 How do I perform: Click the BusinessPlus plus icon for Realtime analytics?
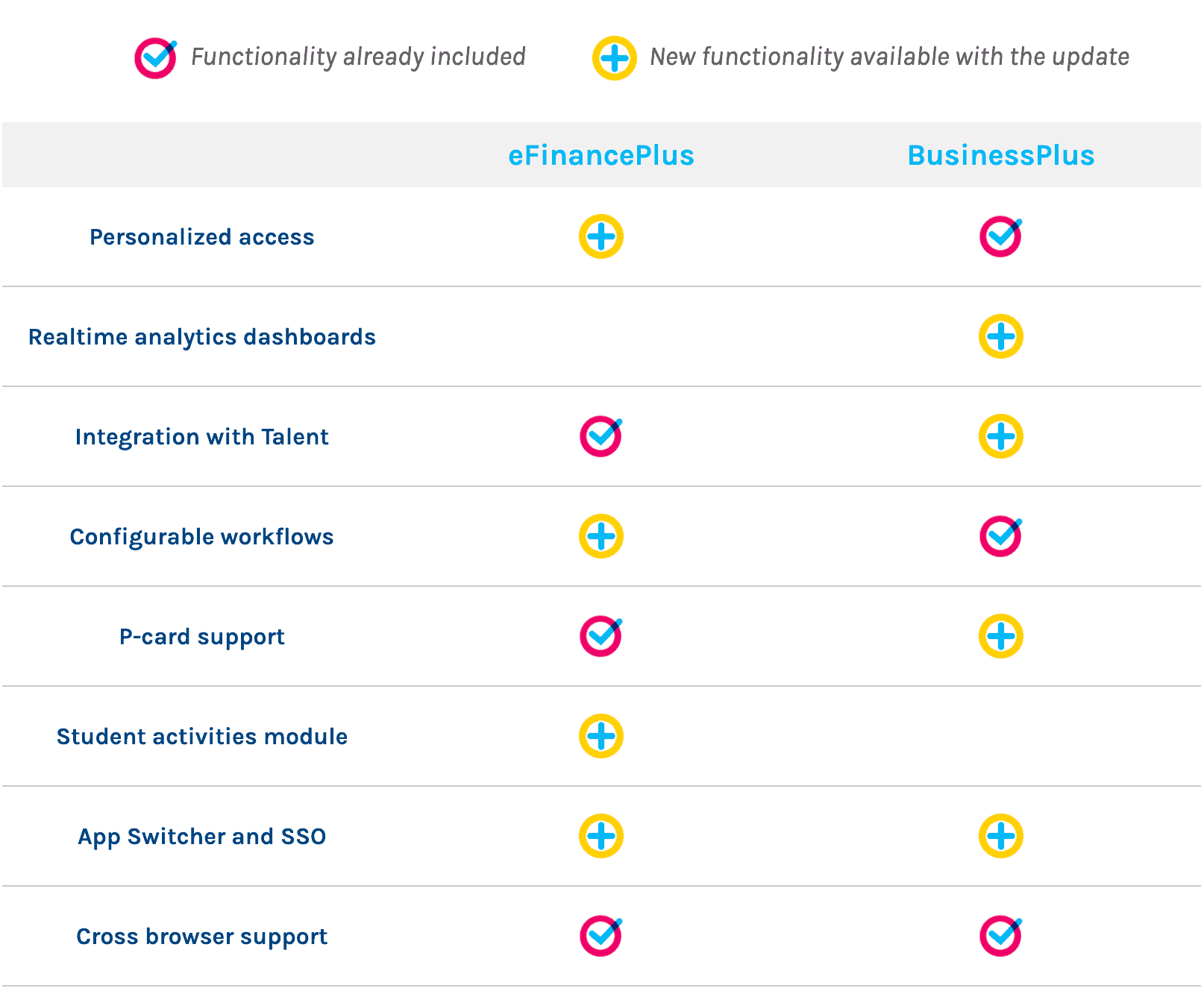tap(1000, 337)
